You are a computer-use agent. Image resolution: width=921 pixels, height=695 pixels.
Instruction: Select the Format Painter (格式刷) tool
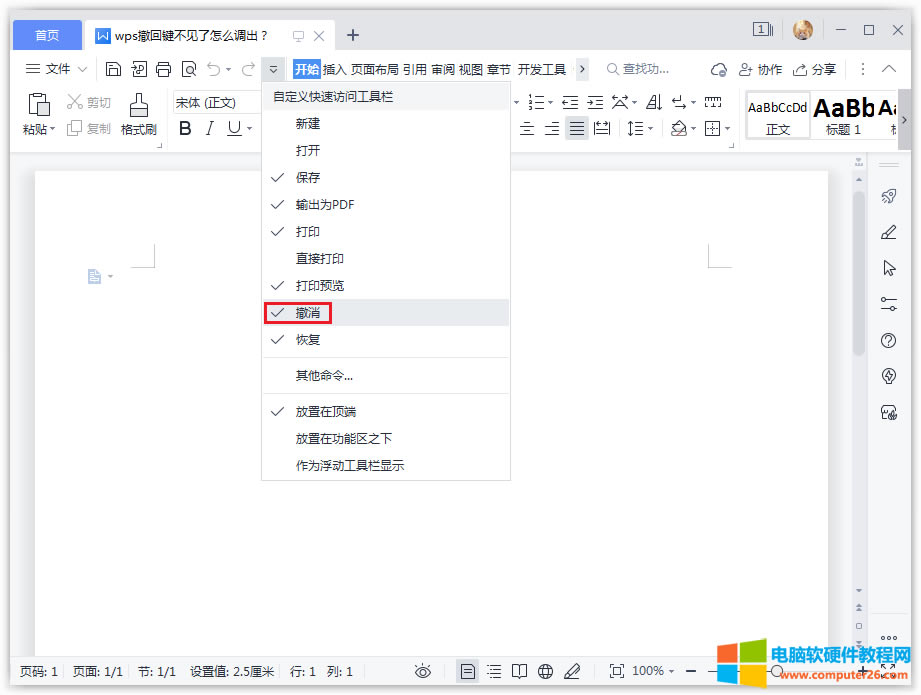point(139,114)
